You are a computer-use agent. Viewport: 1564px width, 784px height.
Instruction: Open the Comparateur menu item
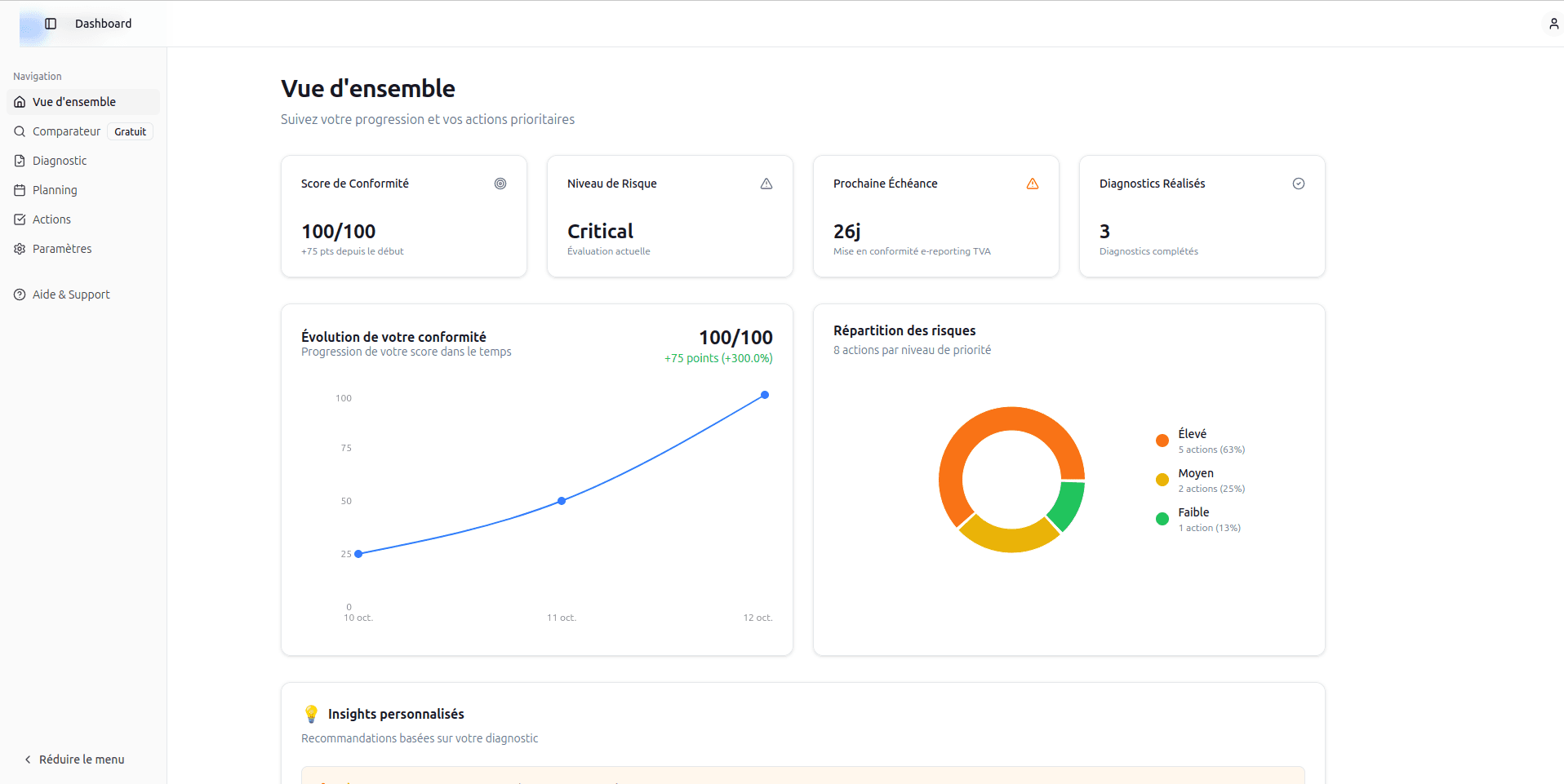[x=66, y=131]
